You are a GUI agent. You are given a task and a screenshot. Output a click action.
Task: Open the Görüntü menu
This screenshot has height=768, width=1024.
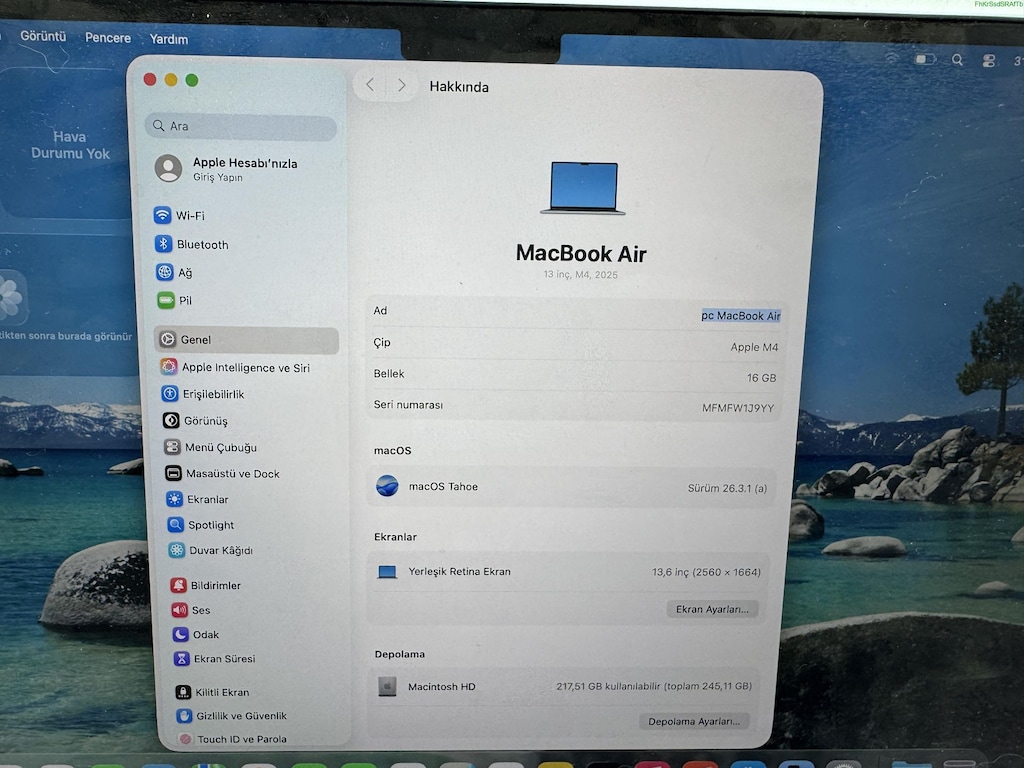(43, 36)
